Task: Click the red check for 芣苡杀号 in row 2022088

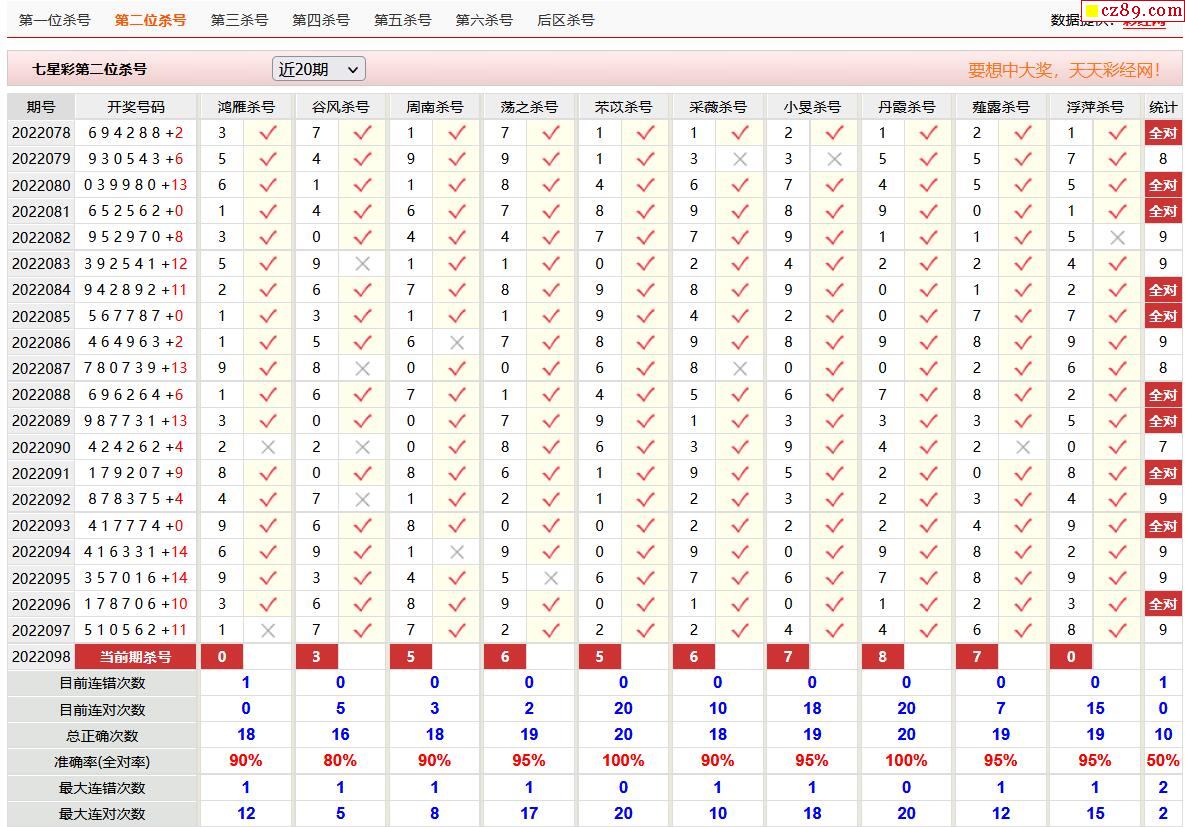Action: [x=645, y=395]
